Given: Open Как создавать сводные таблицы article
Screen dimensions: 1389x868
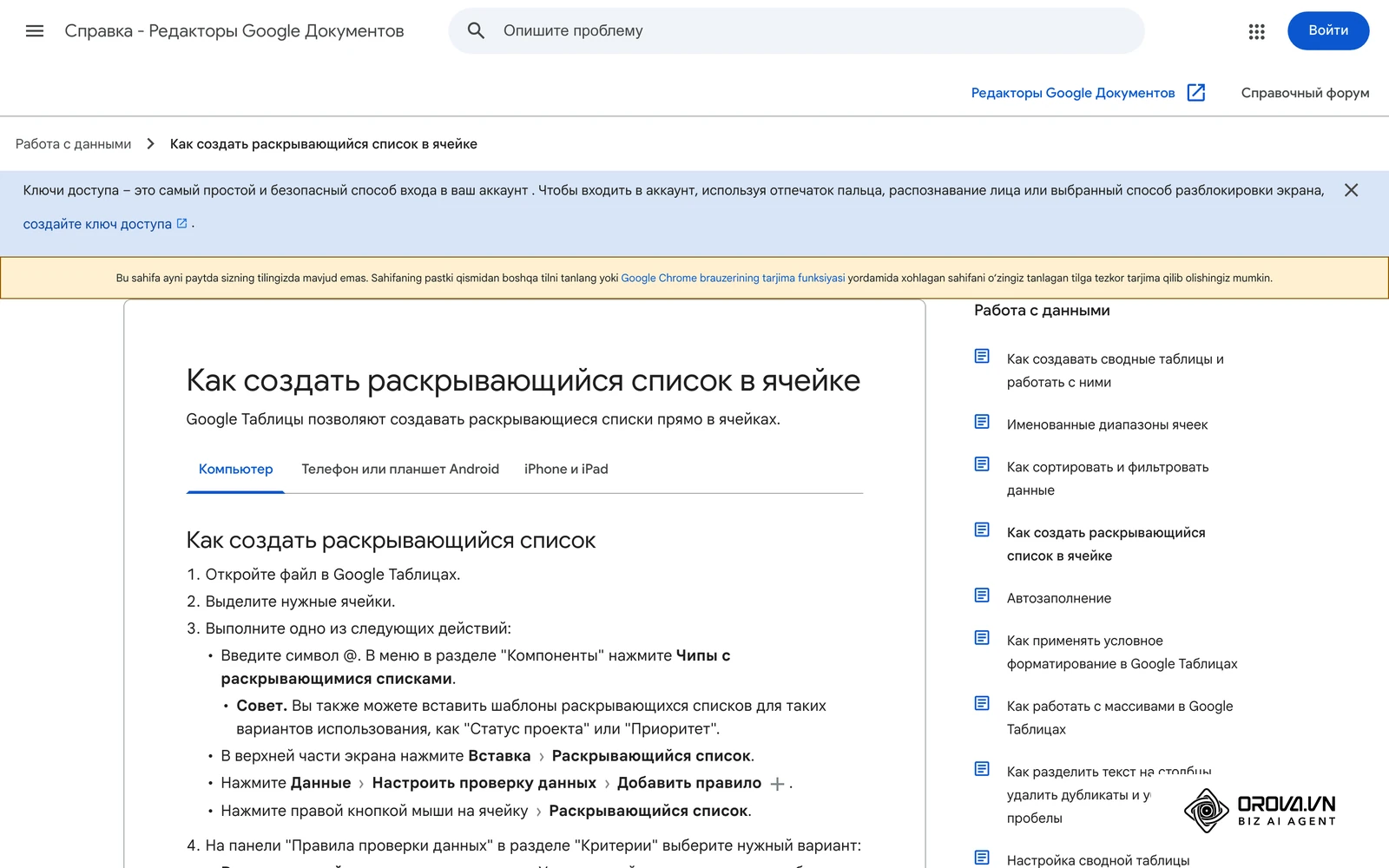Looking at the screenshot, I should (x=1115, y=371).
